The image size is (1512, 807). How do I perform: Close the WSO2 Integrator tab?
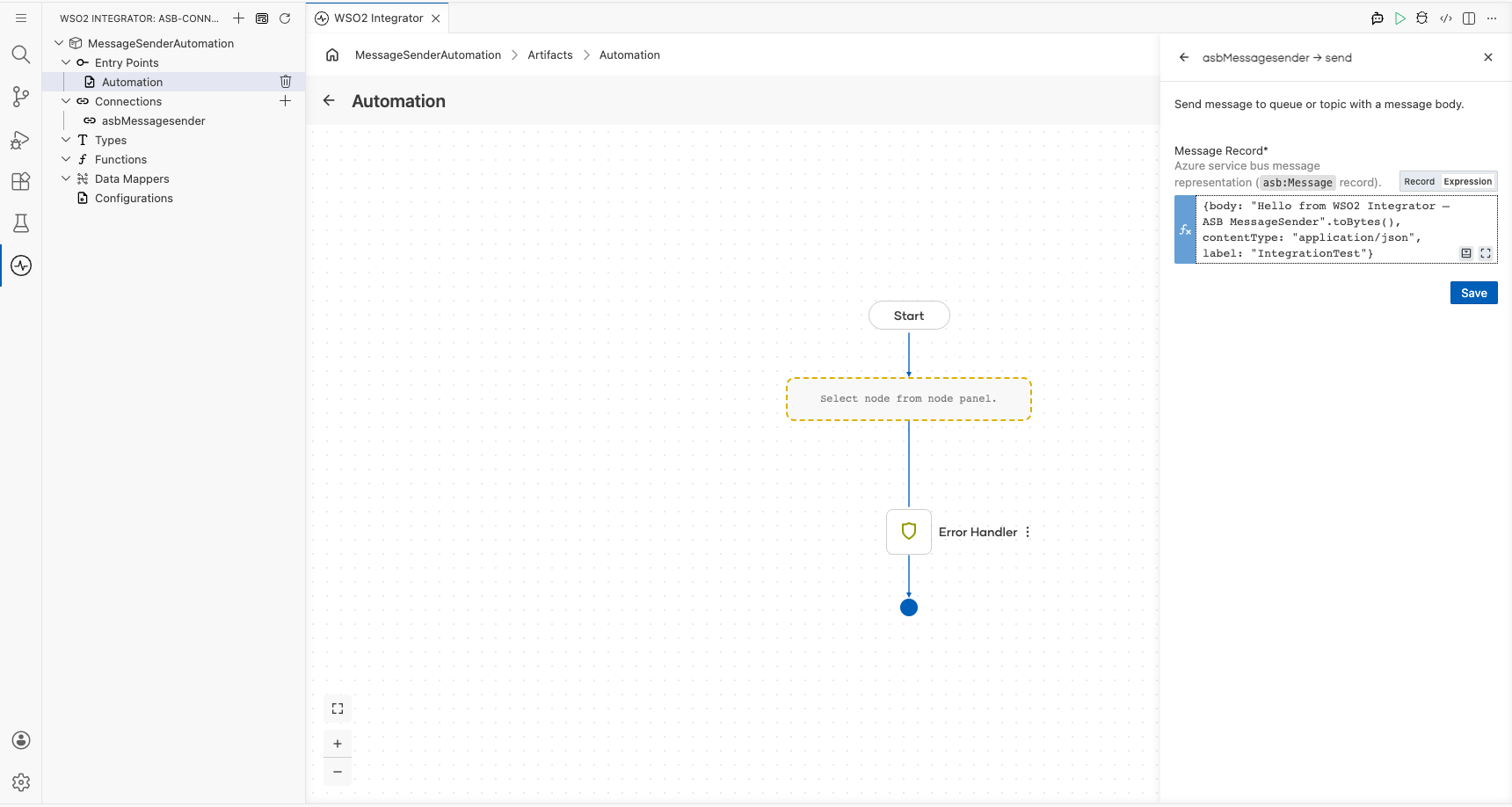436,18
